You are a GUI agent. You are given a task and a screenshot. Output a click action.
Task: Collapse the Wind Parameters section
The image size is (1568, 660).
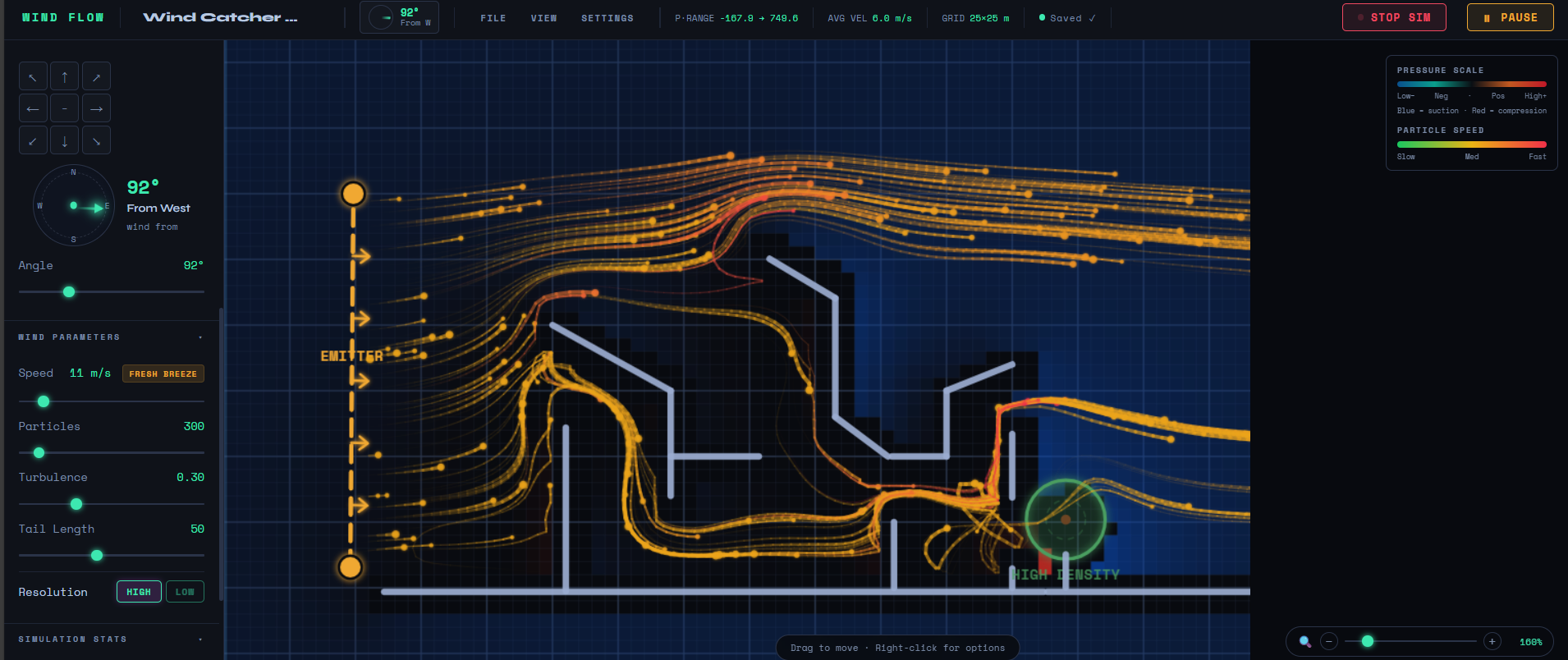pos(111,337)
